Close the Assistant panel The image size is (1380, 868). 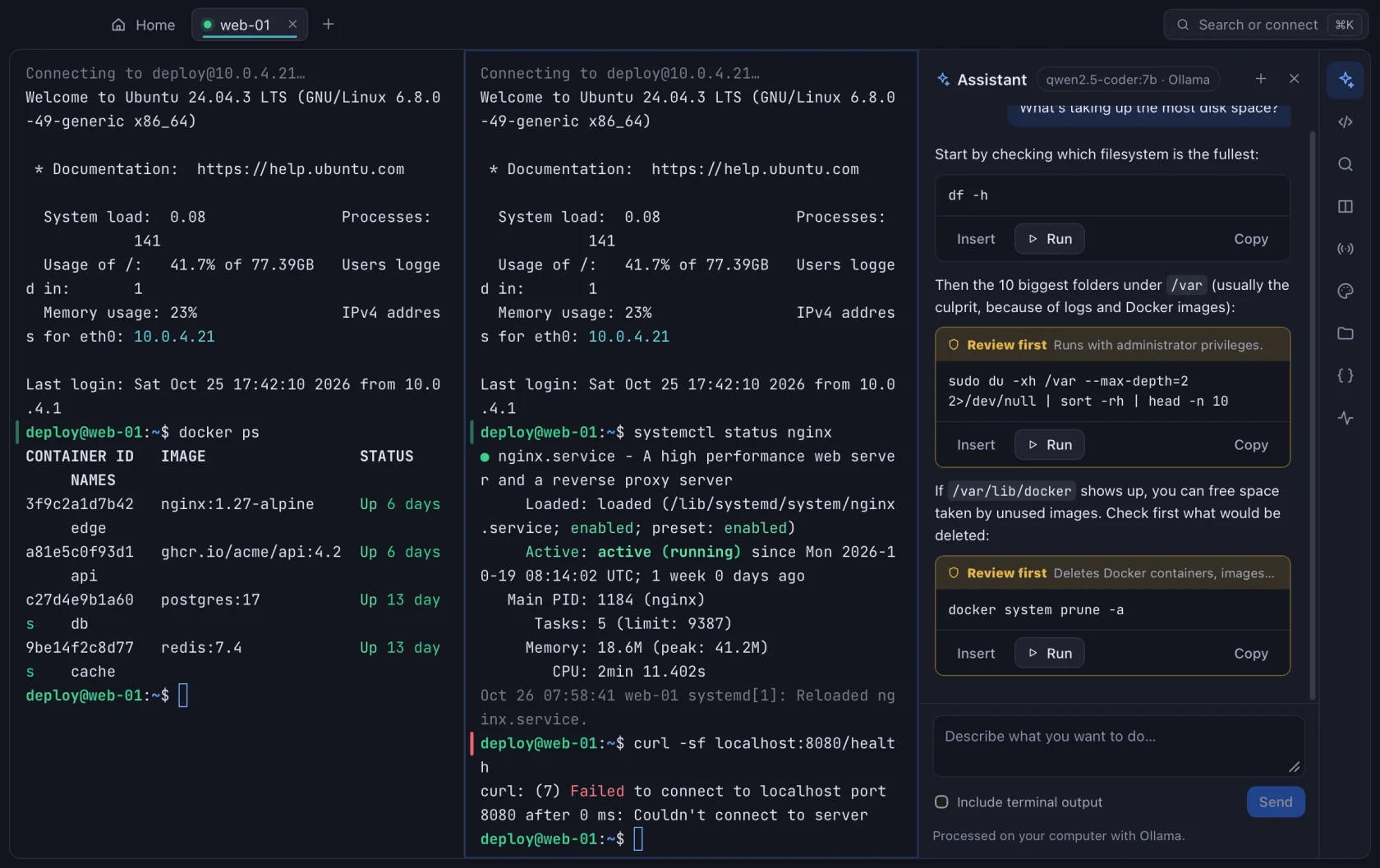[x=1295, y=79]
